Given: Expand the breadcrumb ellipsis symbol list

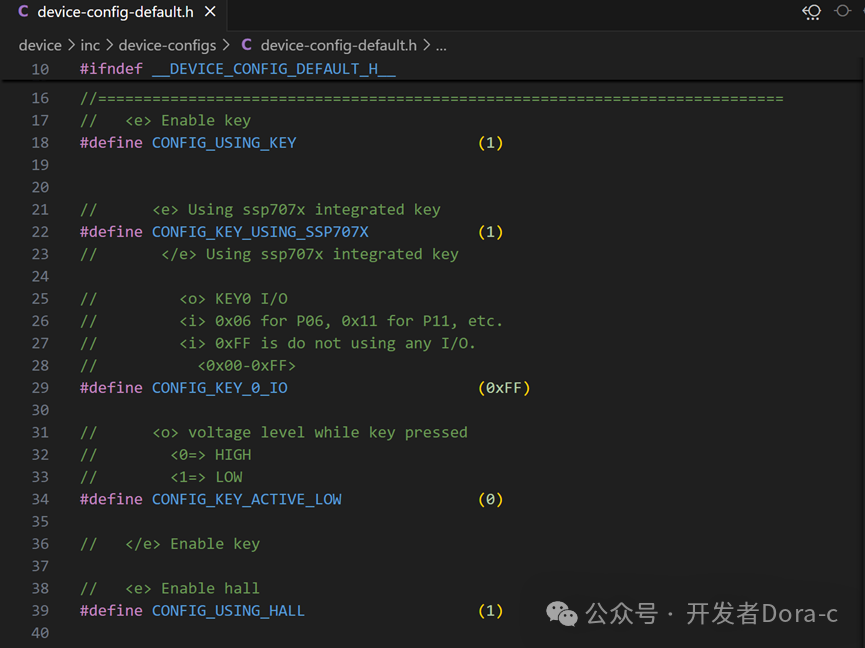Looking at the screenshot, I should (441, 45).
